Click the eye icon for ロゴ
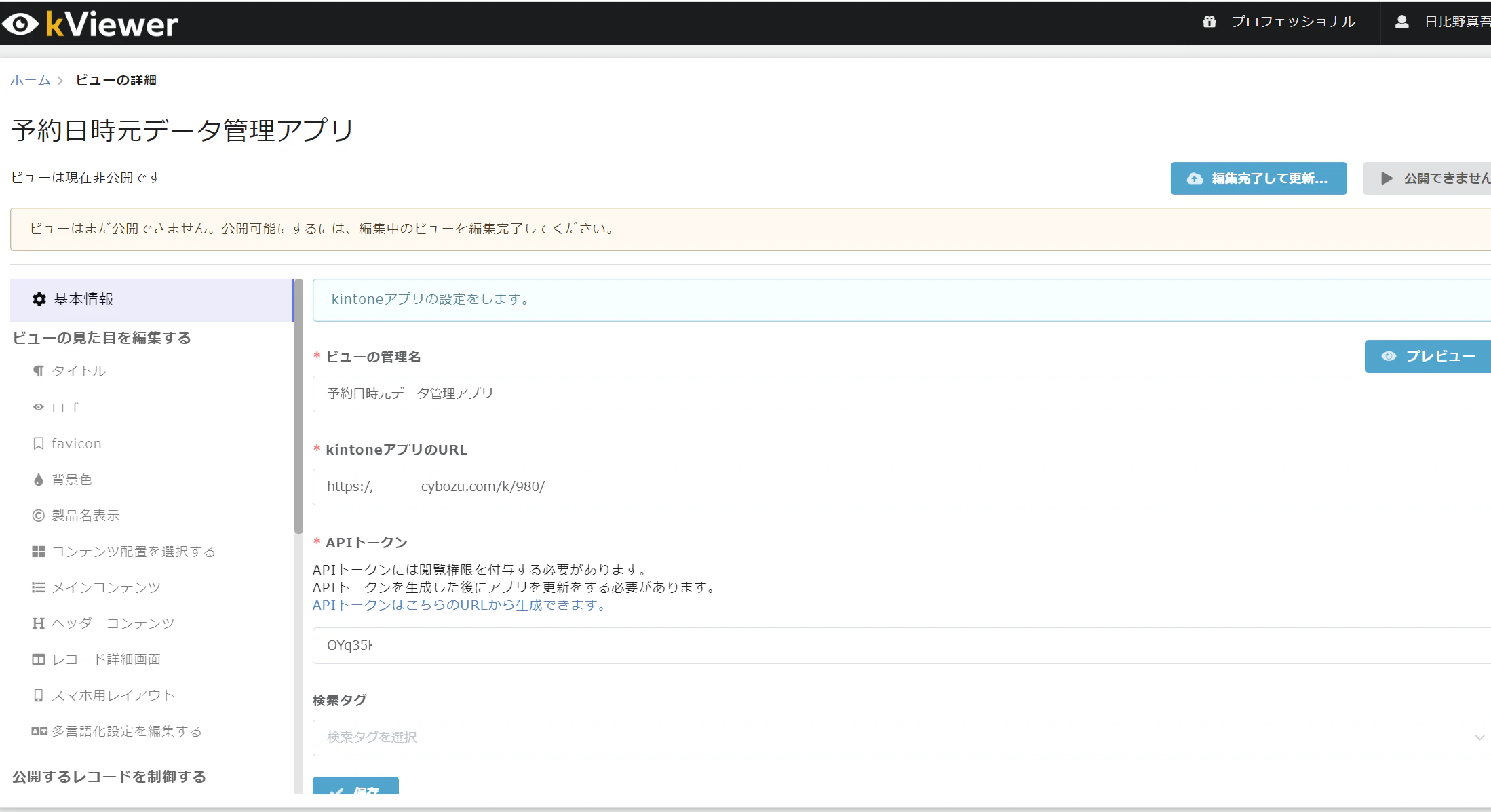 click(39, 407)
